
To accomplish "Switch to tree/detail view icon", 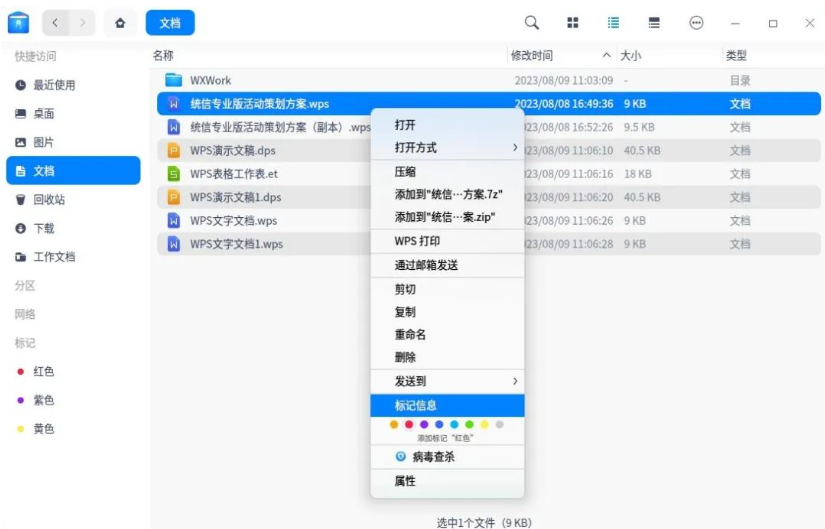I will point(654,23).
